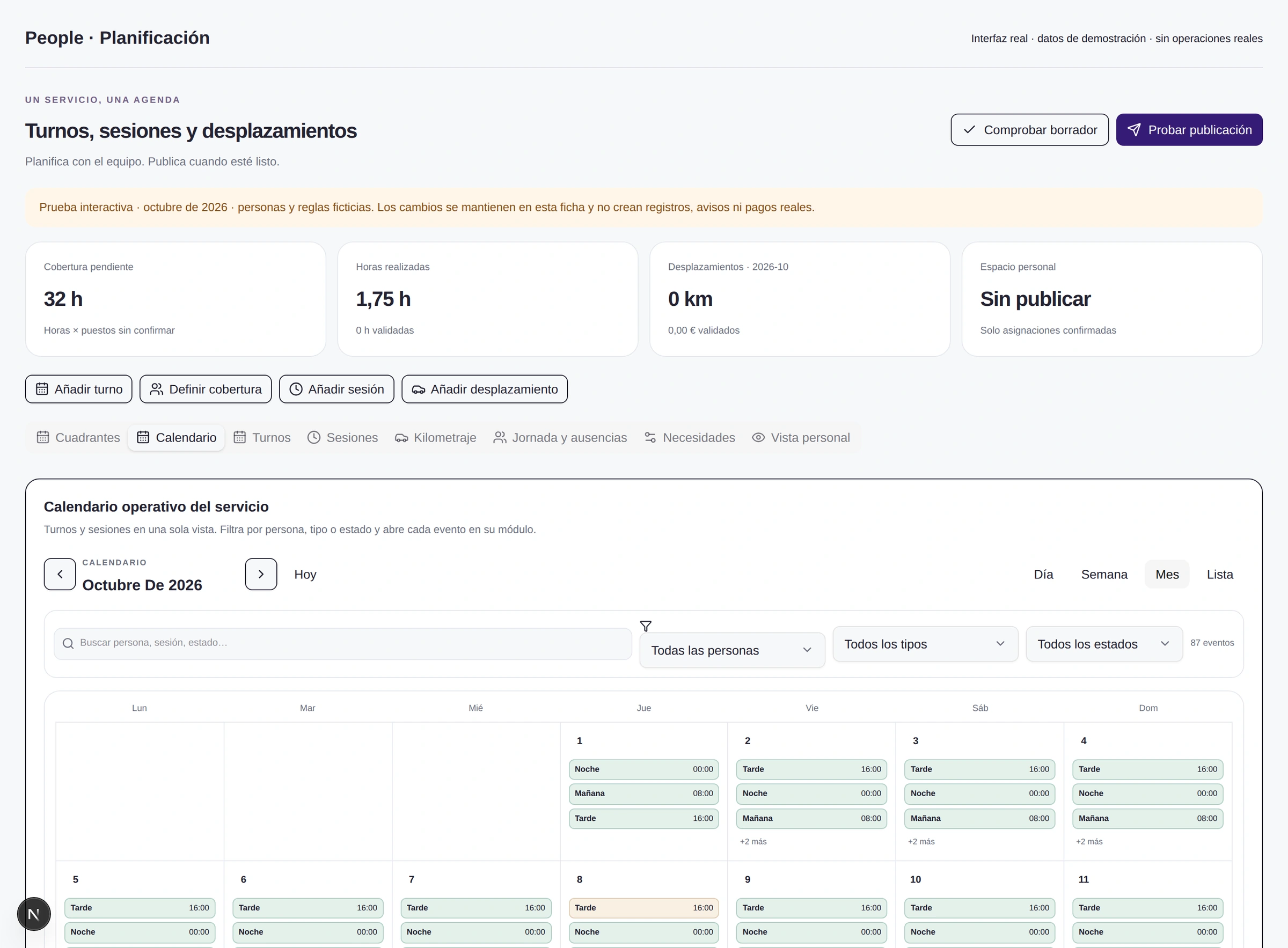Open the Next.js dev tools N badge
This screenshot has width=1288, height=948.
point(34,914)
